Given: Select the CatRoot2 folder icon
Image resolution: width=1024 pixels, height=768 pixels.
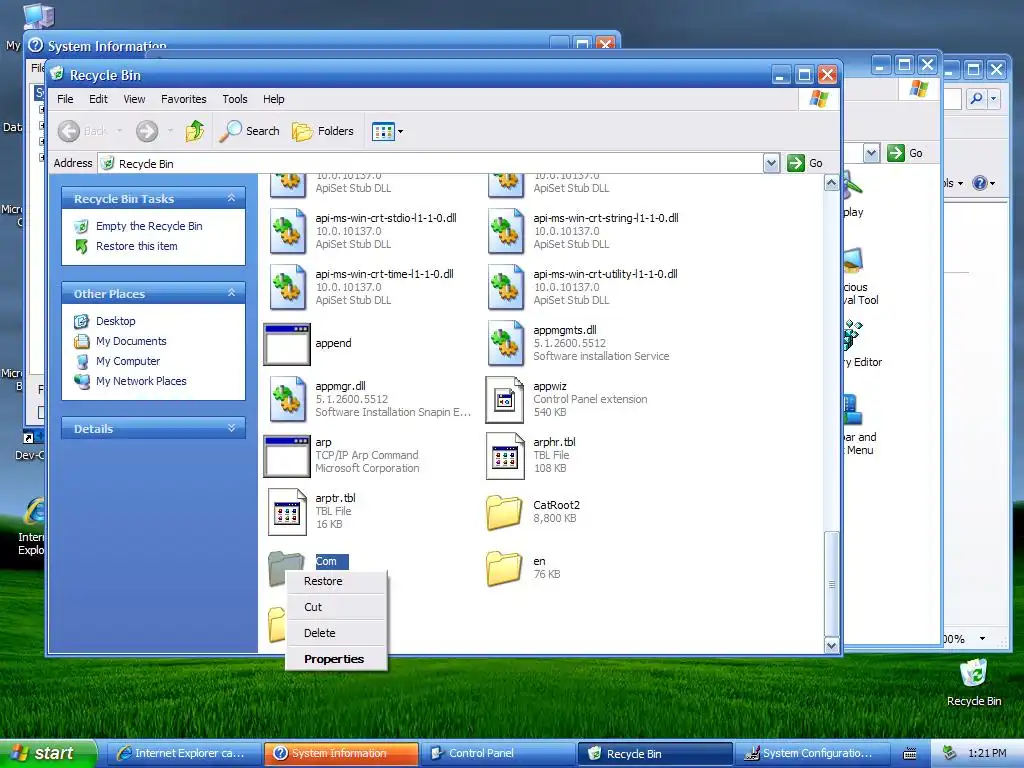Looking at the screenshot, I should 504,513.
